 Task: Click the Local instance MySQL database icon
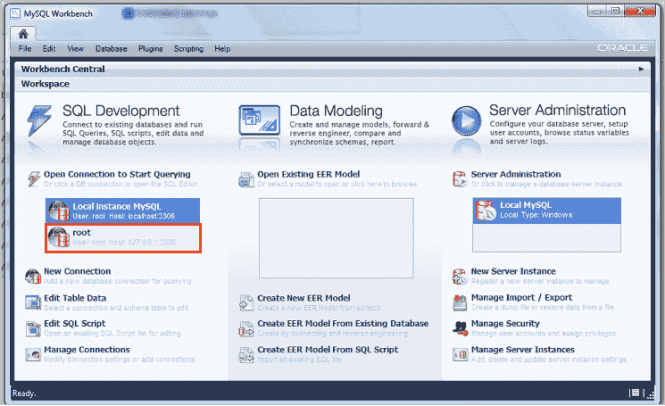[x=59, y=210]
